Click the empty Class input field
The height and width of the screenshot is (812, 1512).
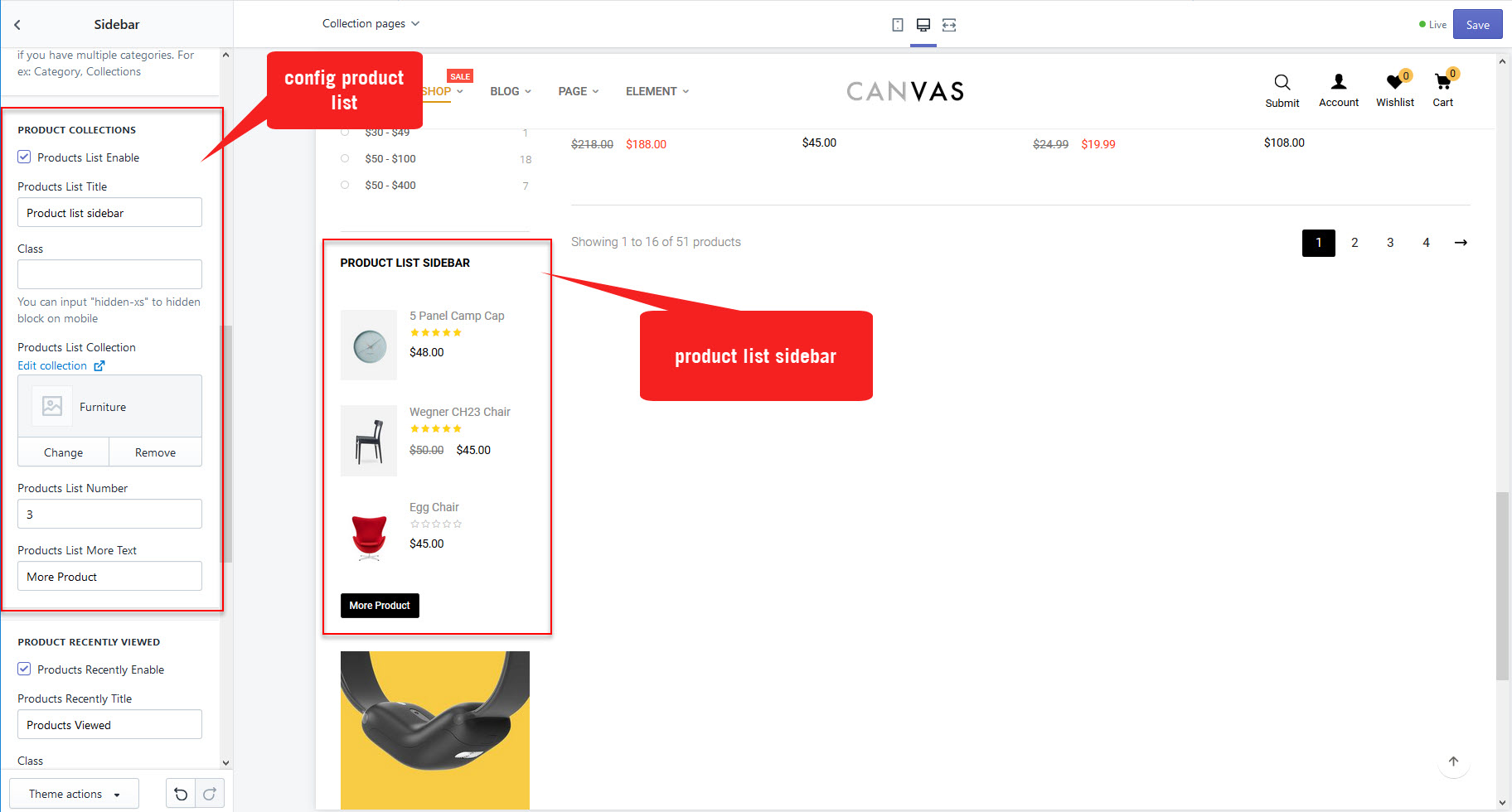[109, 274]
